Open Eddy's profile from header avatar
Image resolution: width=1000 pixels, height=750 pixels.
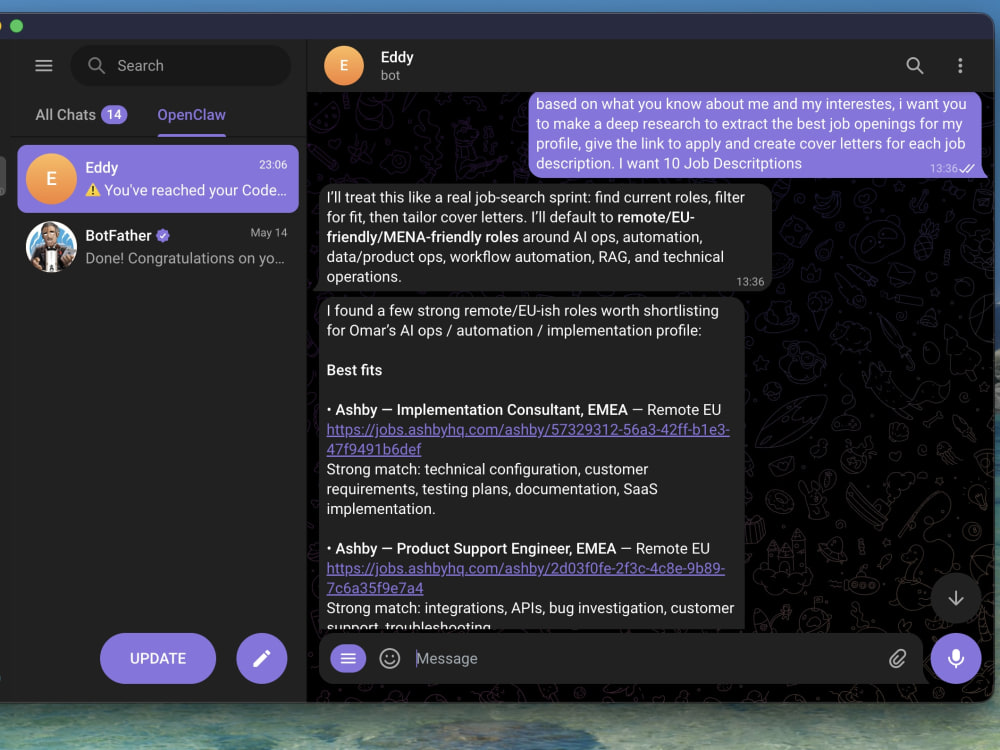pyautogui.click(x=344, y=66)
